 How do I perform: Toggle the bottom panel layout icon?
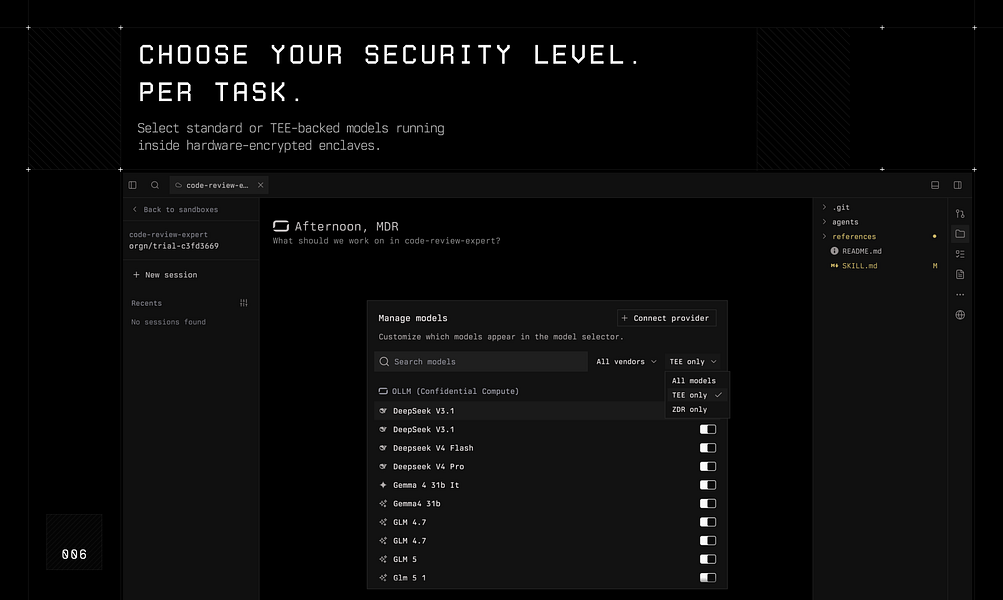pos(935,185)
